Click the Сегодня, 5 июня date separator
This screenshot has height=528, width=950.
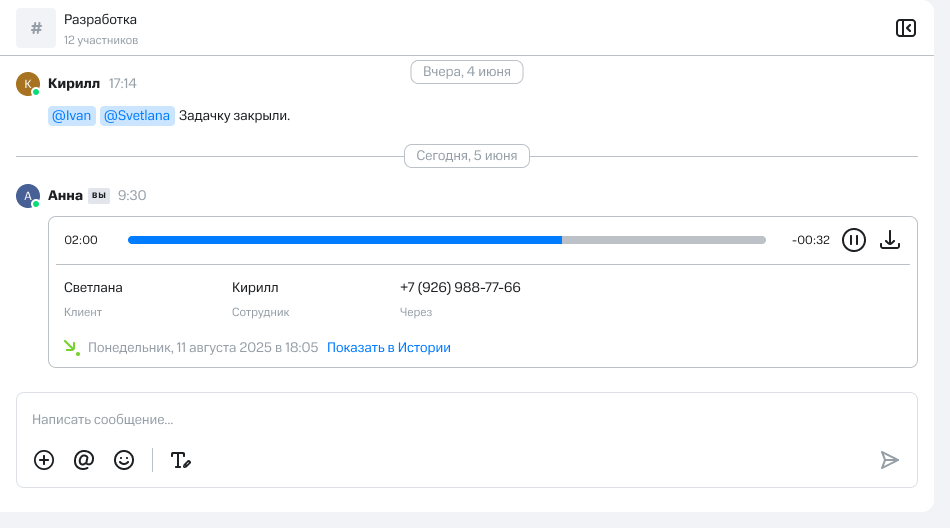pyautogui.click(x=467, y=156)
